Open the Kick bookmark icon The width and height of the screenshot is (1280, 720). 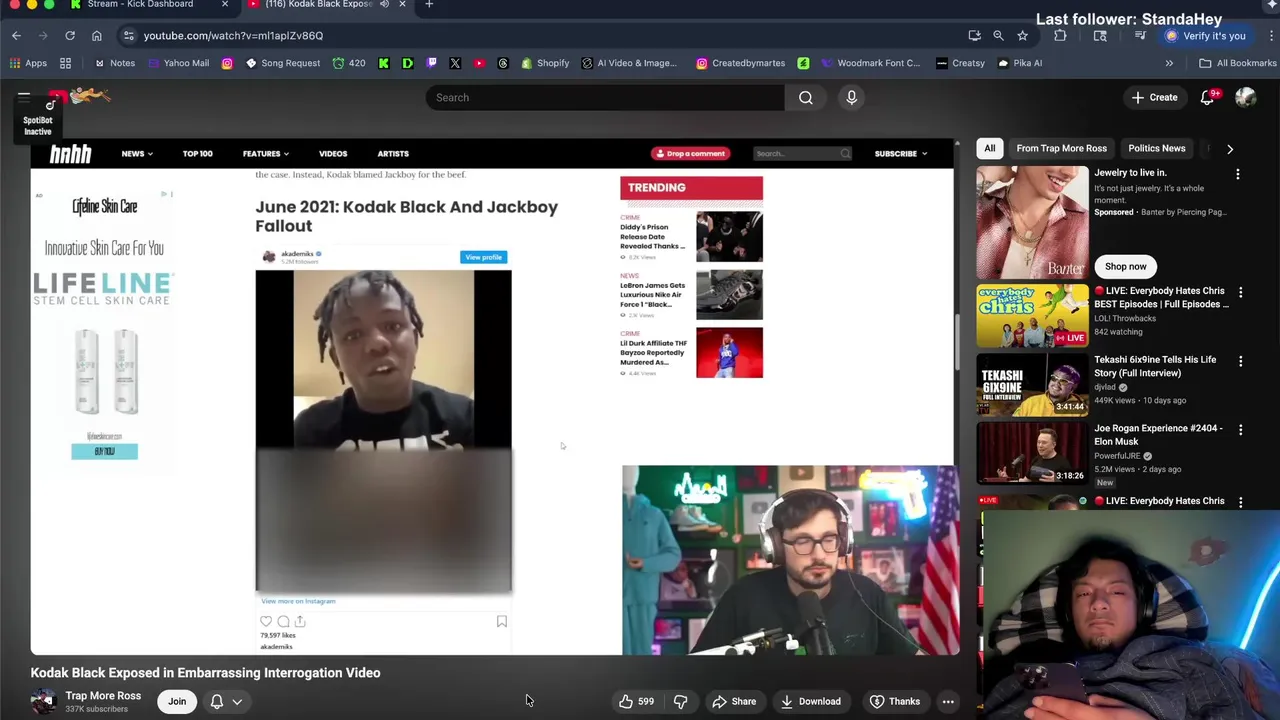coord(384,63)
